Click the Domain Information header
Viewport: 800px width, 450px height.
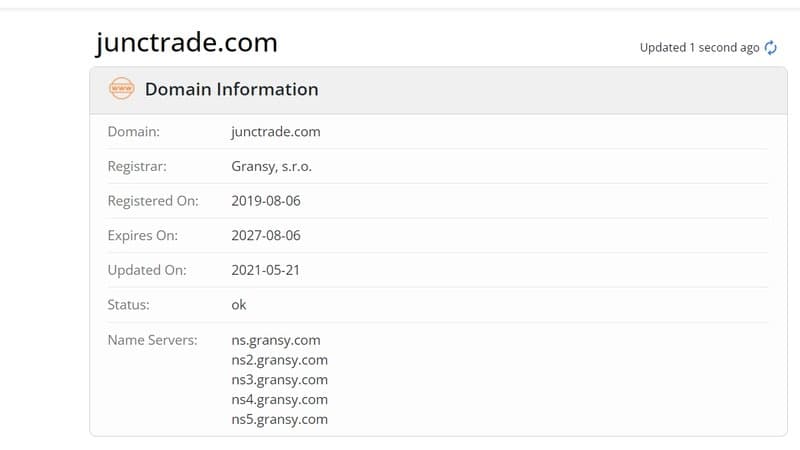pyautogui.click(x=232, y=89)
